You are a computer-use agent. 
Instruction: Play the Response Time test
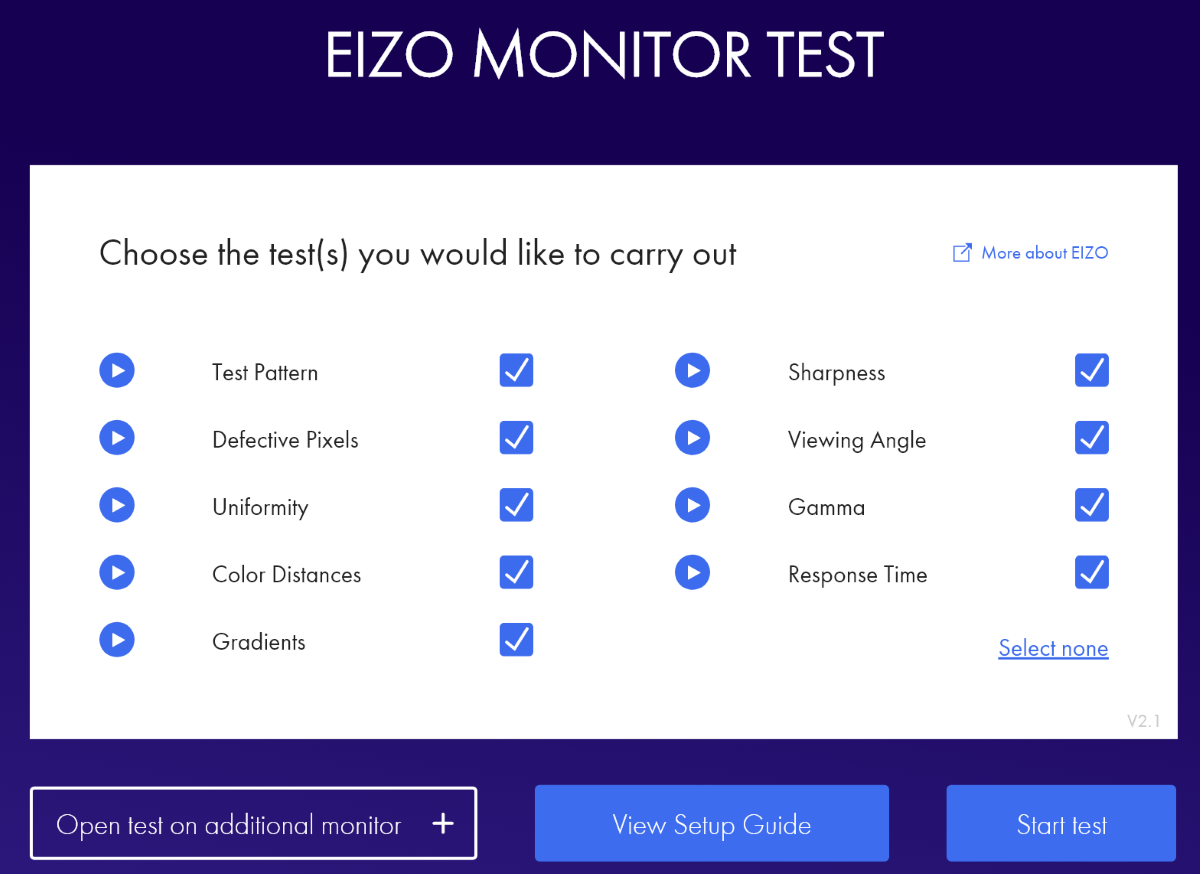tap(692, 572)
